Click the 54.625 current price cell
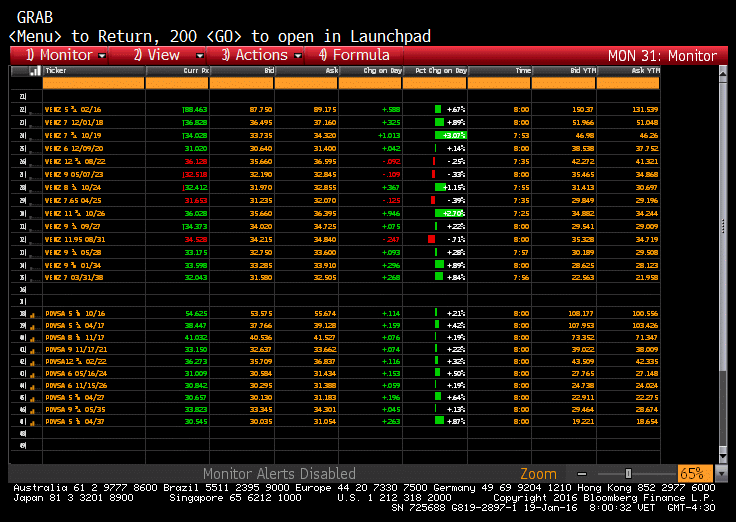 coord(196,314)
